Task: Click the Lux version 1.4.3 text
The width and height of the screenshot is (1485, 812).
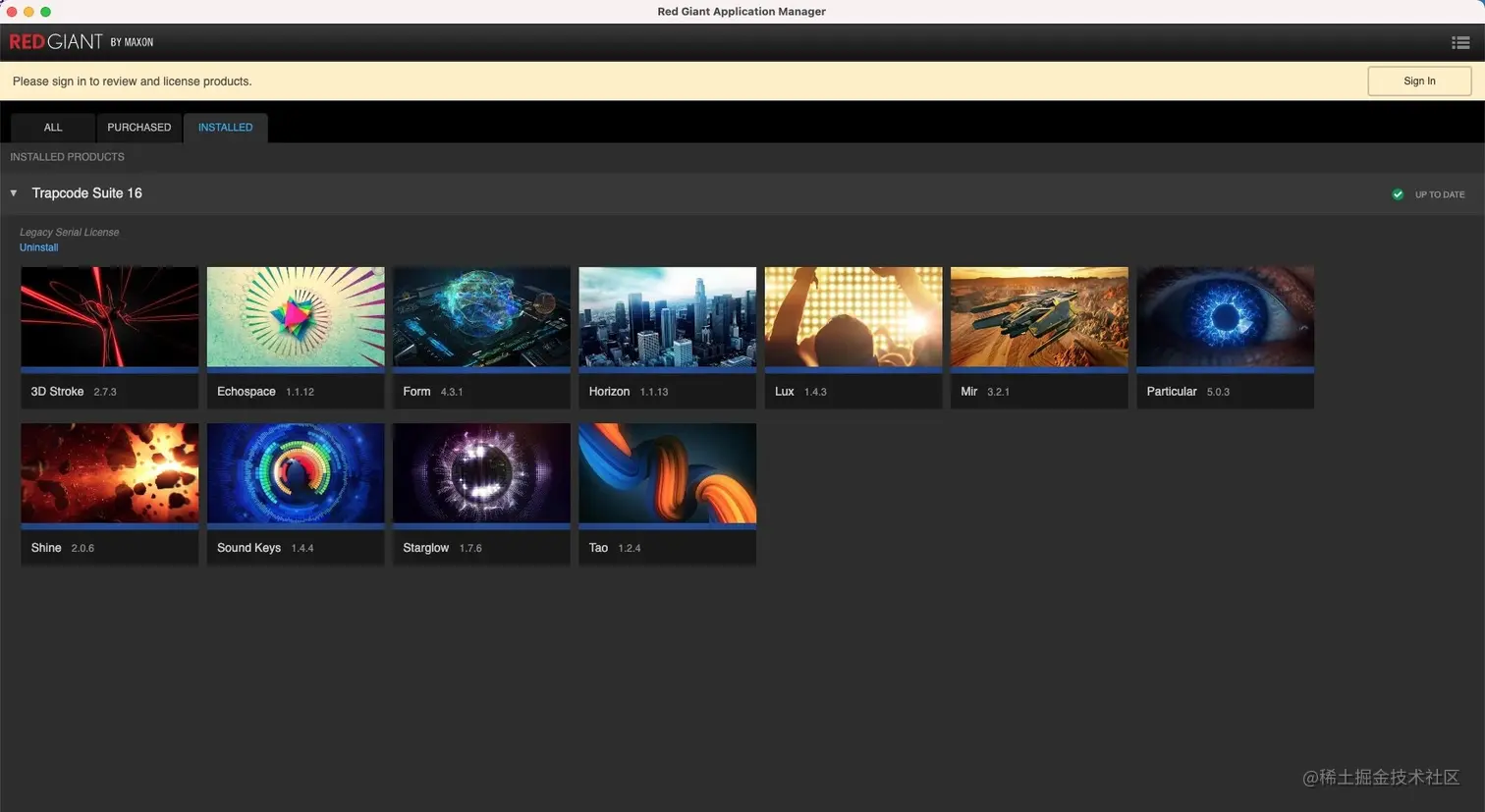Action: pyautogui.click(x=815, y=392)
